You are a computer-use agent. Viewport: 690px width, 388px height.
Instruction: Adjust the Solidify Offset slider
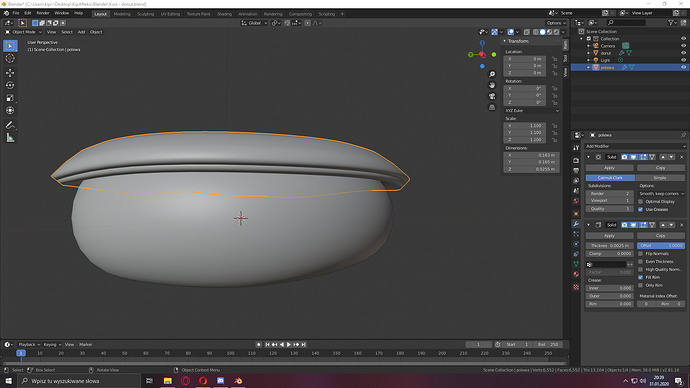[661, 245]
